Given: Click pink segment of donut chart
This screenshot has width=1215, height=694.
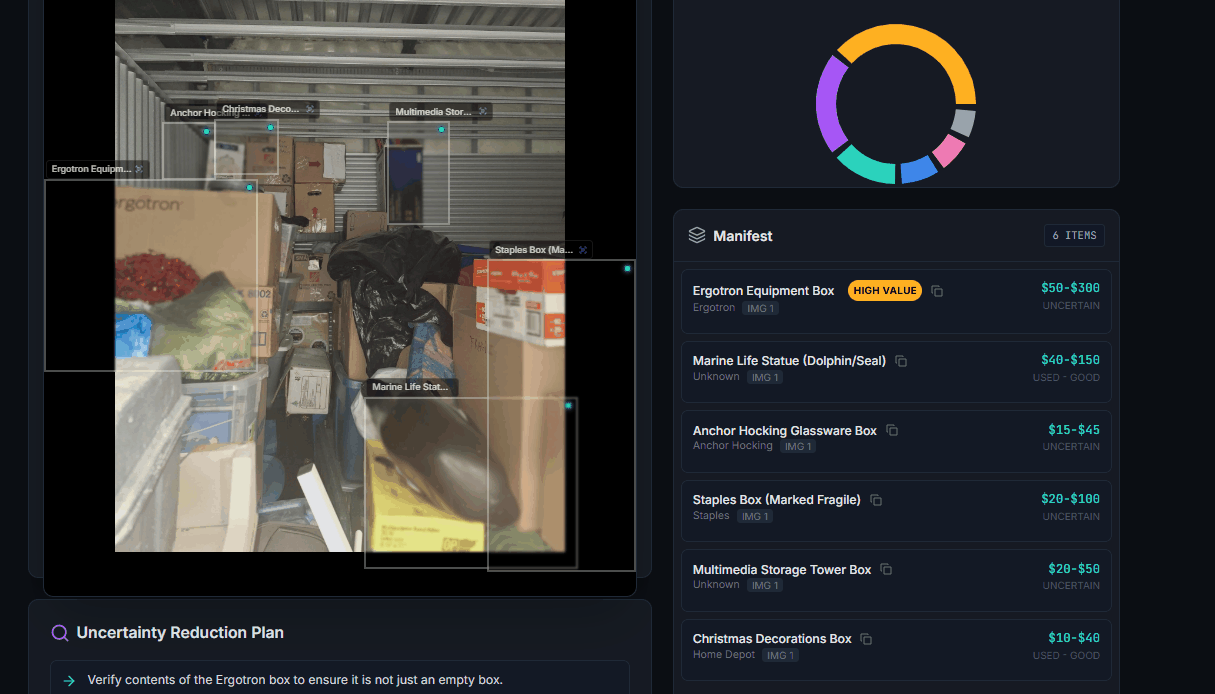Looking at the screenshot, I should point(948,151).
